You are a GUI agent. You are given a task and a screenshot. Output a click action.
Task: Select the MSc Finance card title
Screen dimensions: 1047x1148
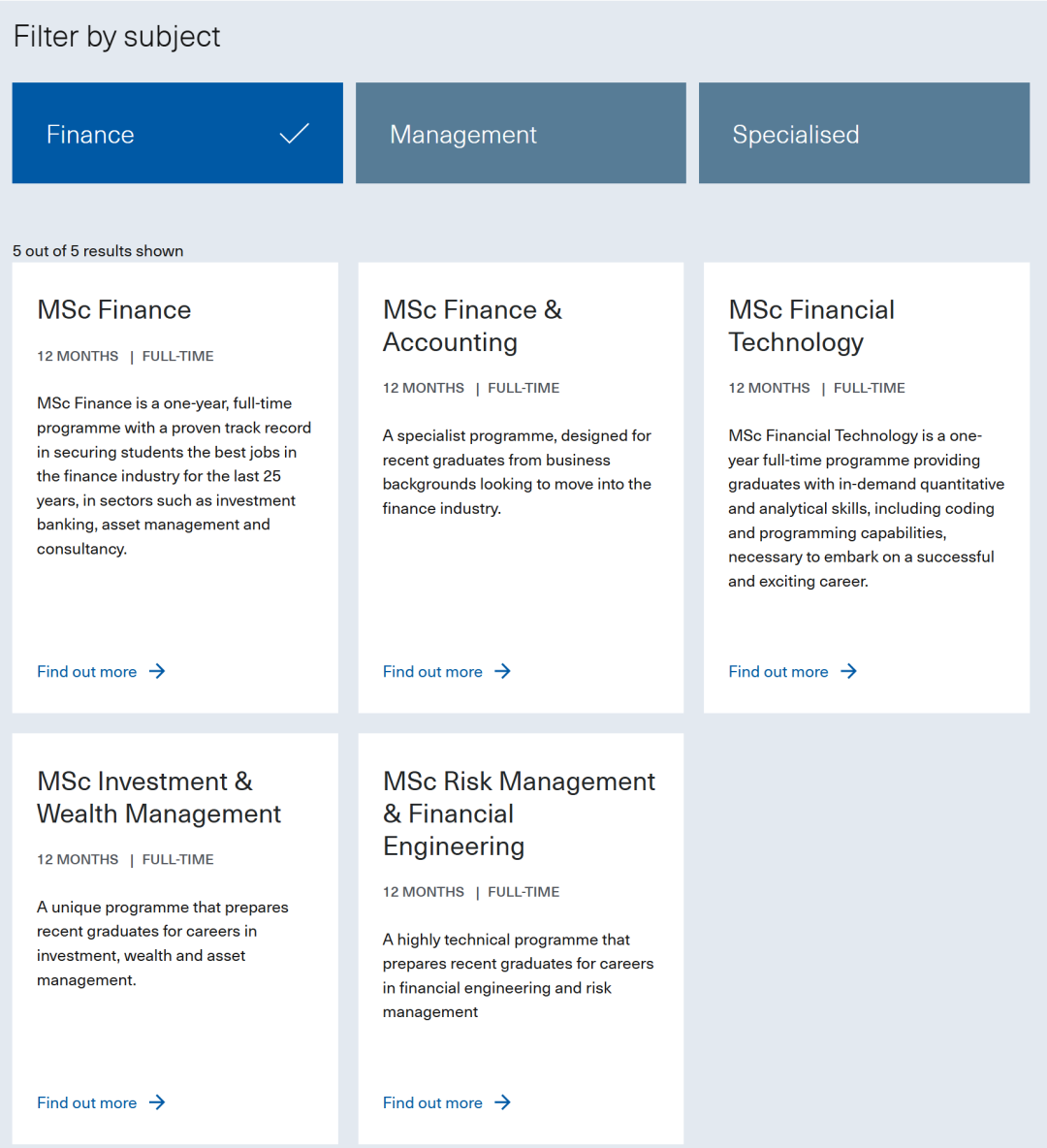[x=114, y=310]
